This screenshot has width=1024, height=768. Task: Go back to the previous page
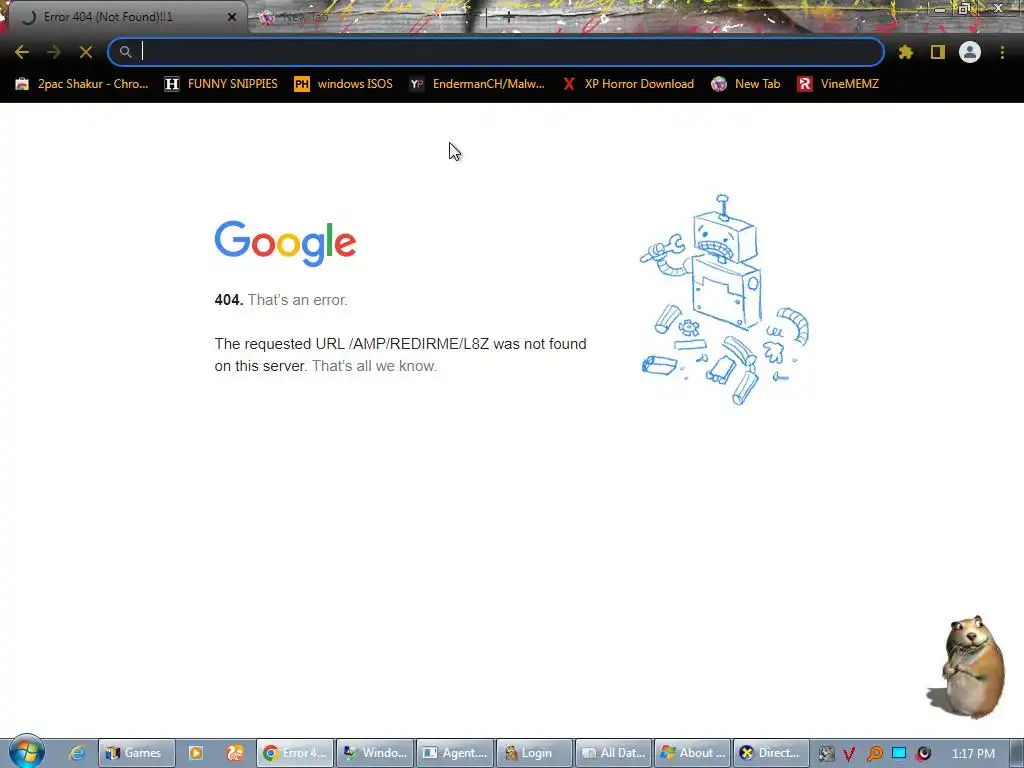[22, 52]
